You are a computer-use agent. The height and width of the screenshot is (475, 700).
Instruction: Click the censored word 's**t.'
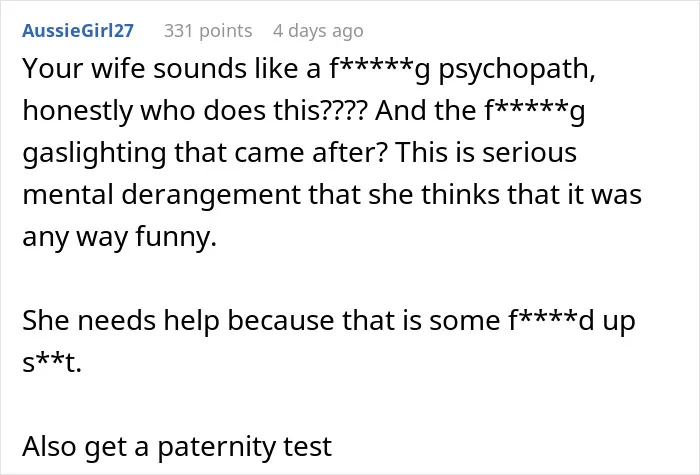point(52,363)
